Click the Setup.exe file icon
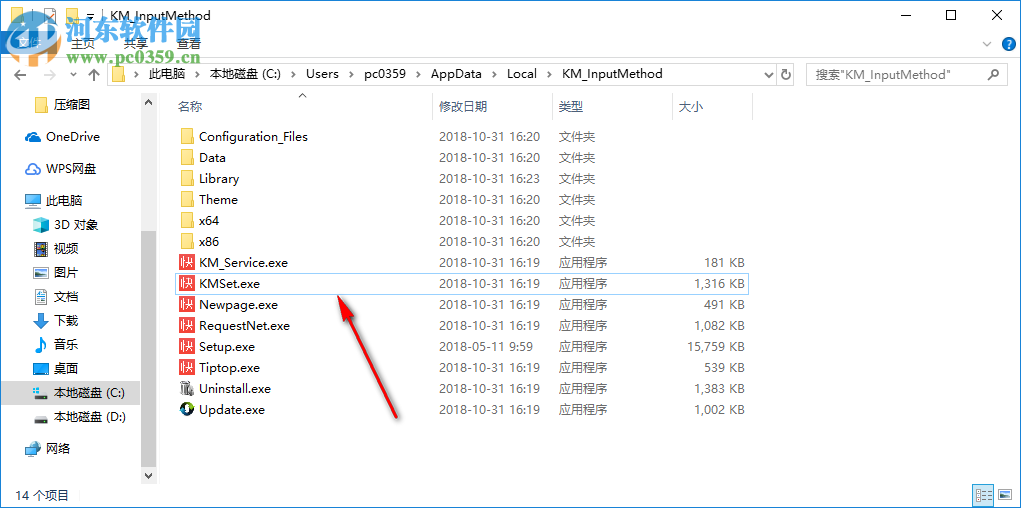 point(188,346)
